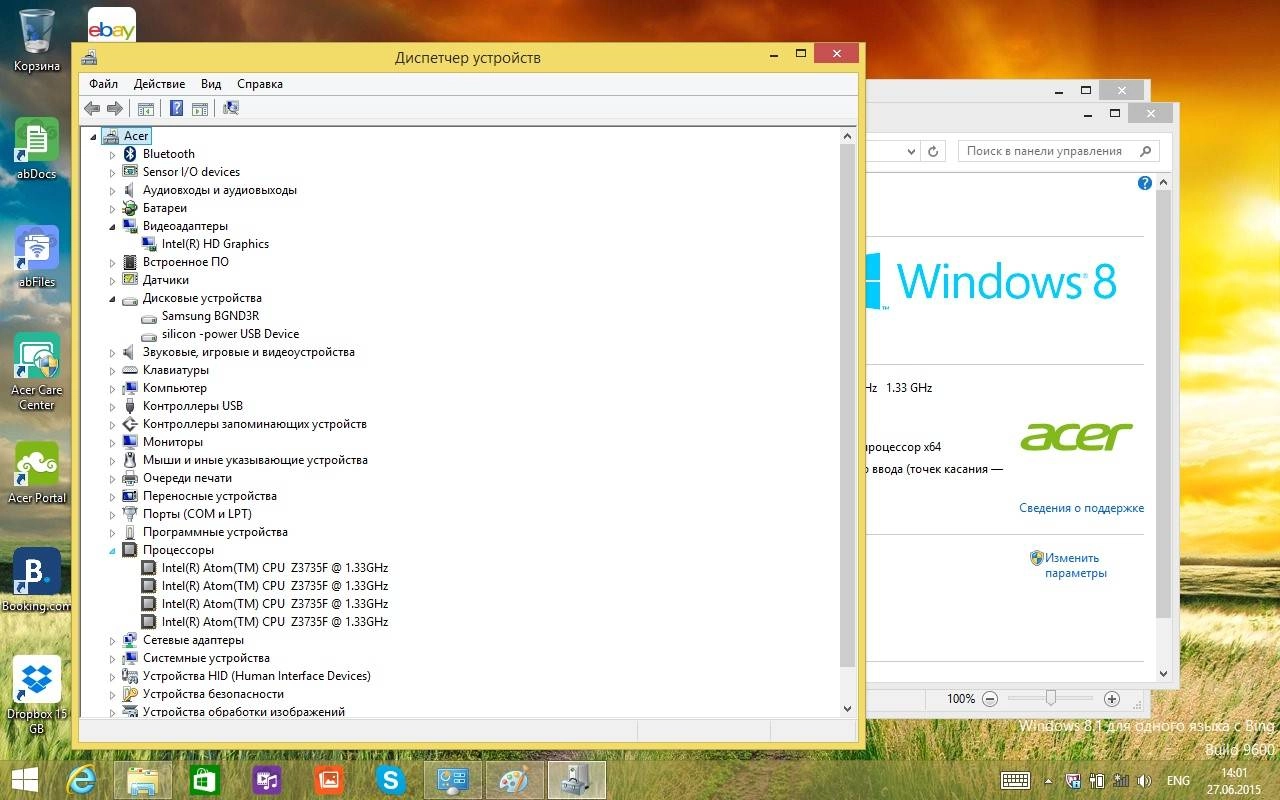The width and height of the screenshot is (1280, 800).
Task: Click the Acer Portal desktop icon
Action: (37, 473)
